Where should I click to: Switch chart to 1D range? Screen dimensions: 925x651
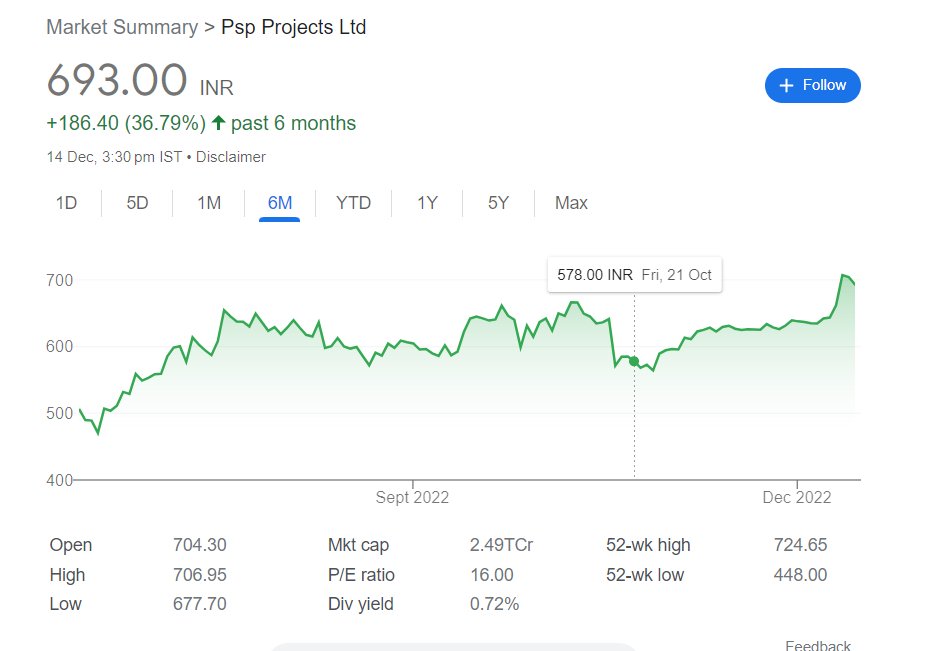(66, 203)
